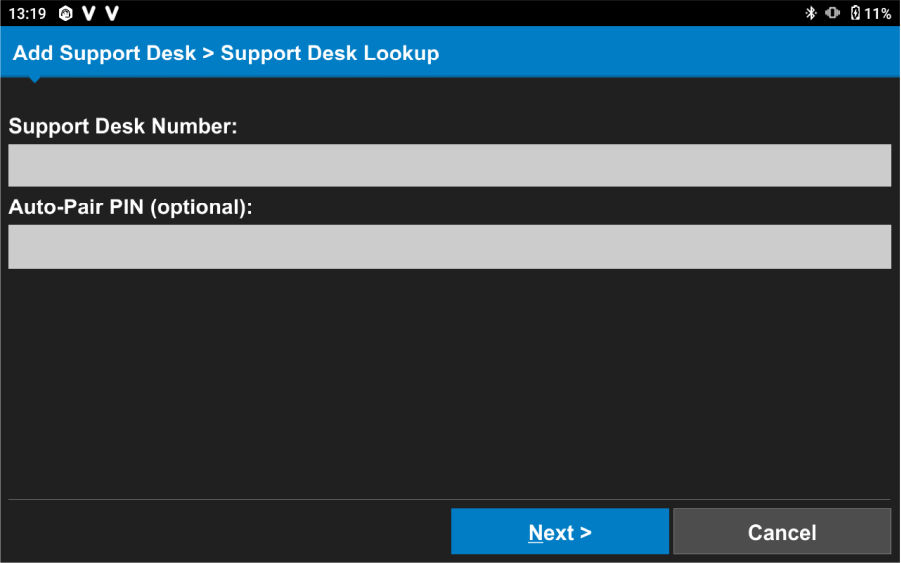Screen dimensions: 901x563
Task: Click the breadcrumb ">" separator in the title
Action: (208, 53)
